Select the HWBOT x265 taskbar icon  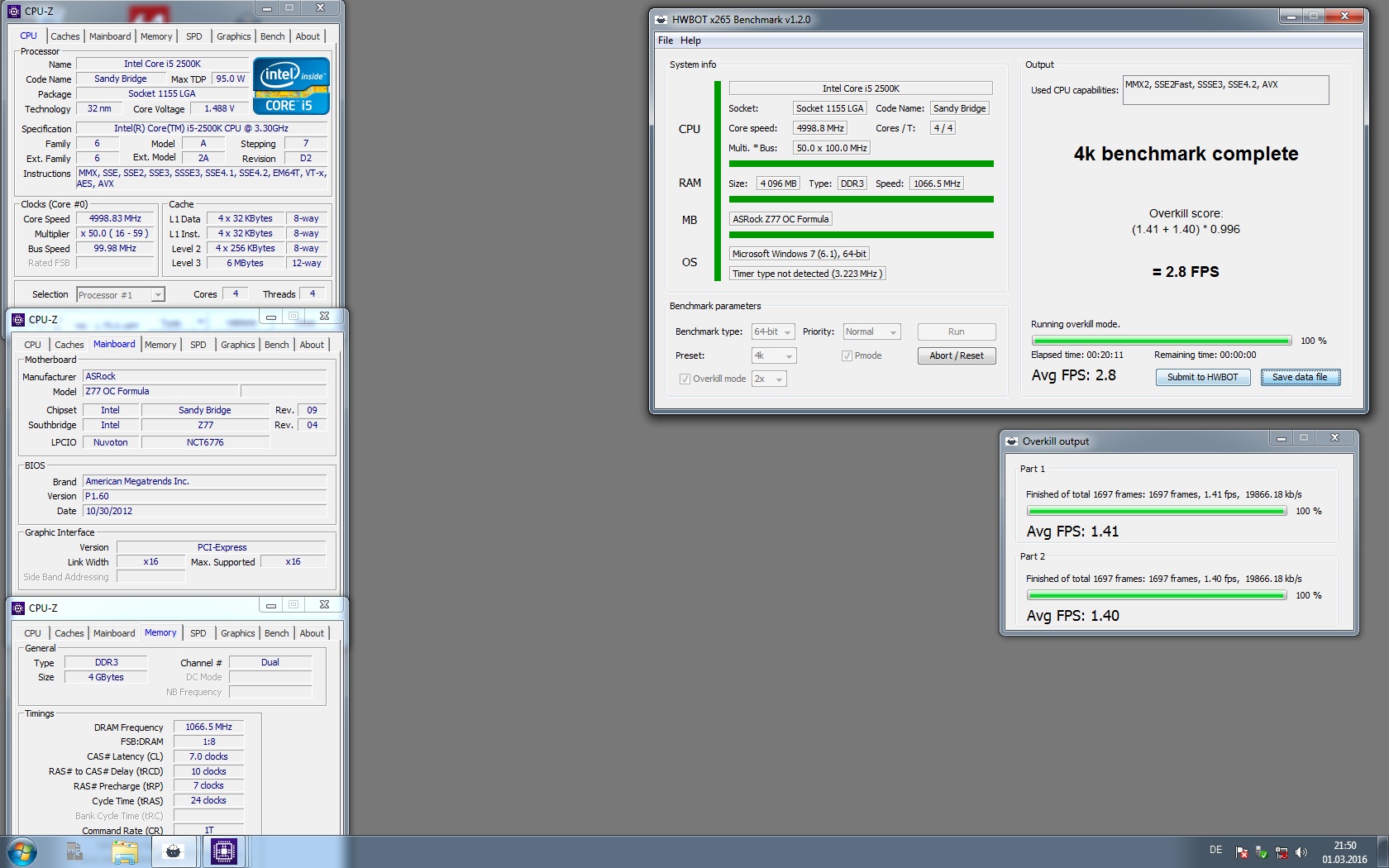(174, 851)
